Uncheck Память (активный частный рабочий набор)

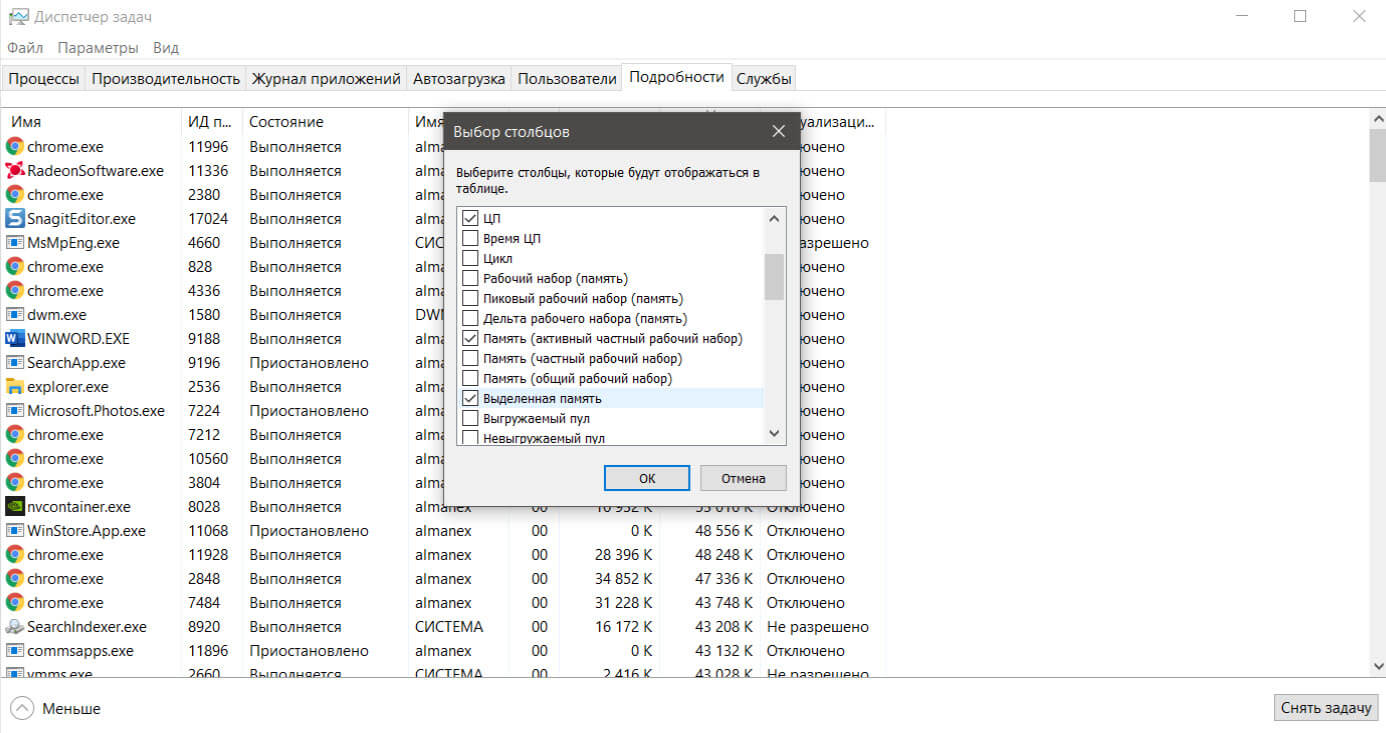point(470,339)
